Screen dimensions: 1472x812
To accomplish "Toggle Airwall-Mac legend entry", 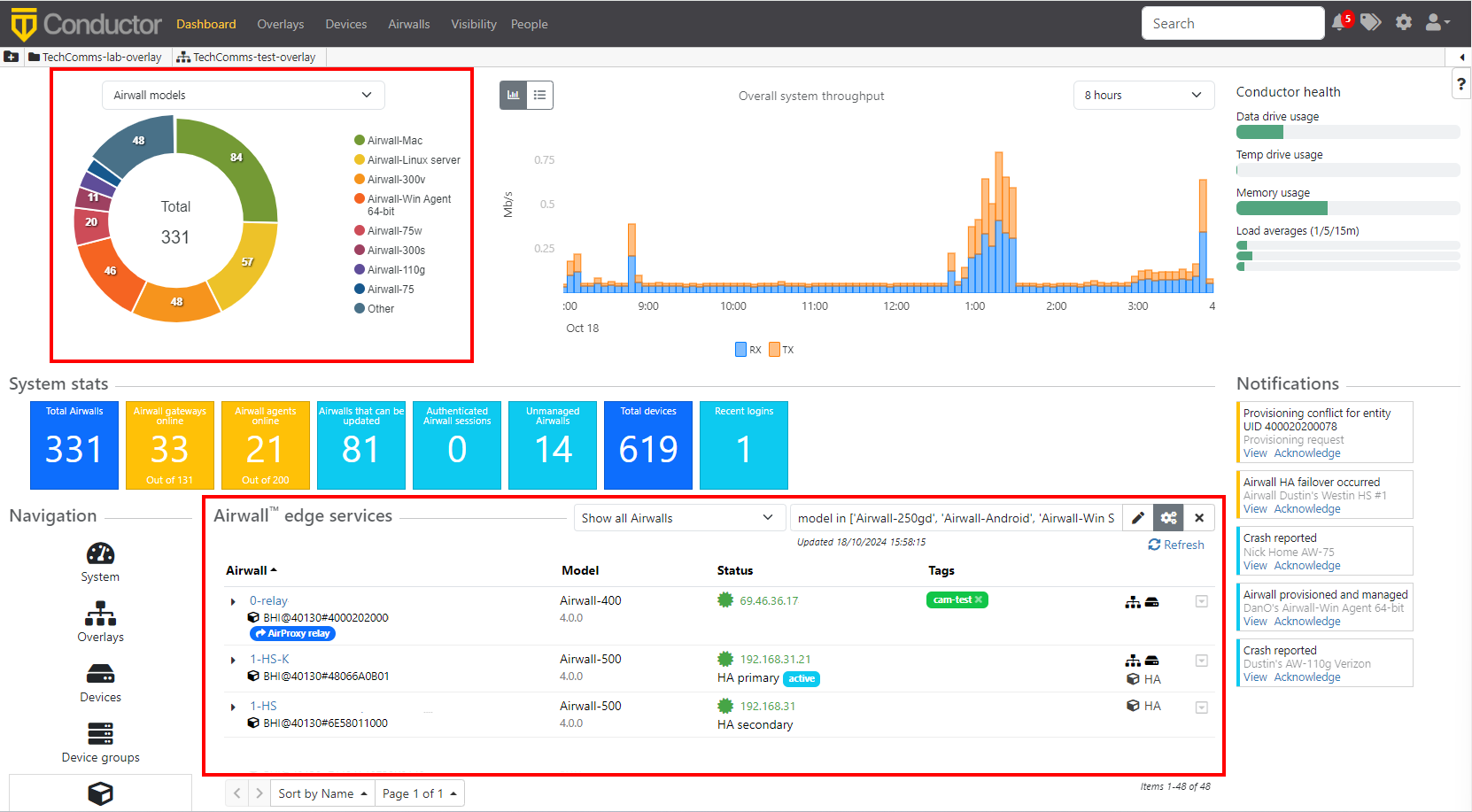I will point(388,140).
